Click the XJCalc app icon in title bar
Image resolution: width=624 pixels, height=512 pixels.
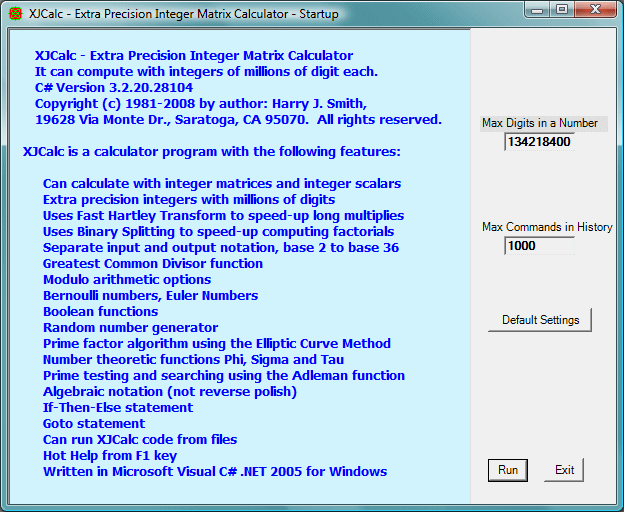(x=15, y=14)
